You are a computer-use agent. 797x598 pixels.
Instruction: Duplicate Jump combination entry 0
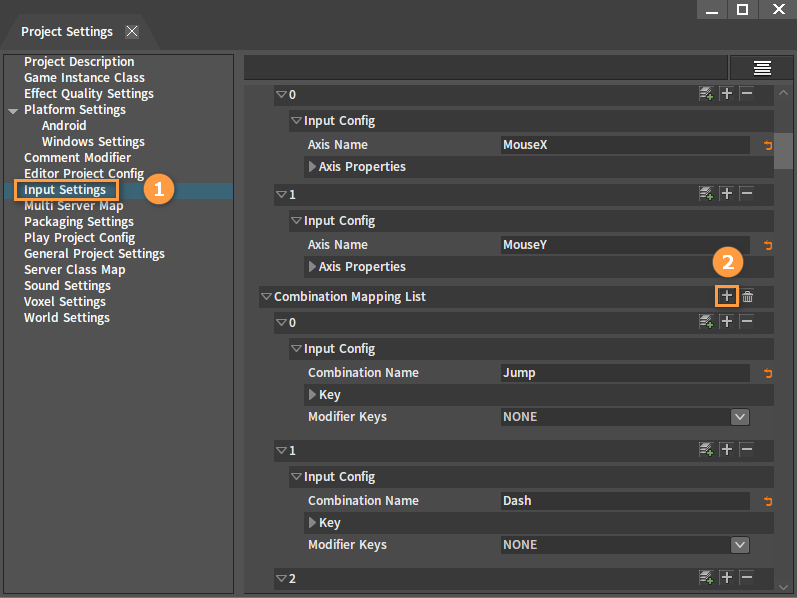706,321
